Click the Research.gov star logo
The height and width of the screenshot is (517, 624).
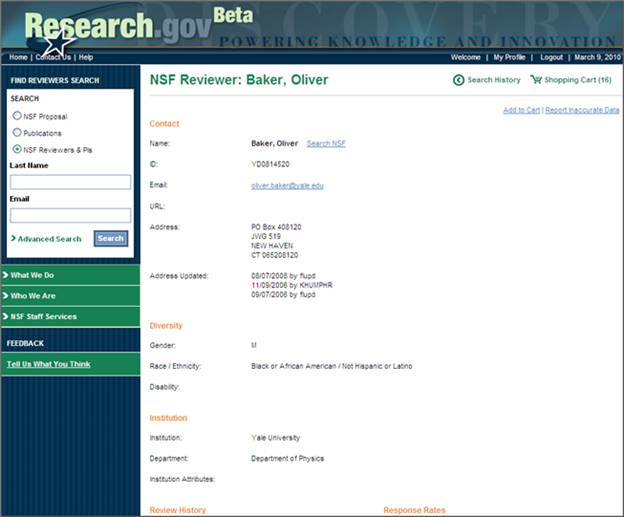click(x=58, y=42)
